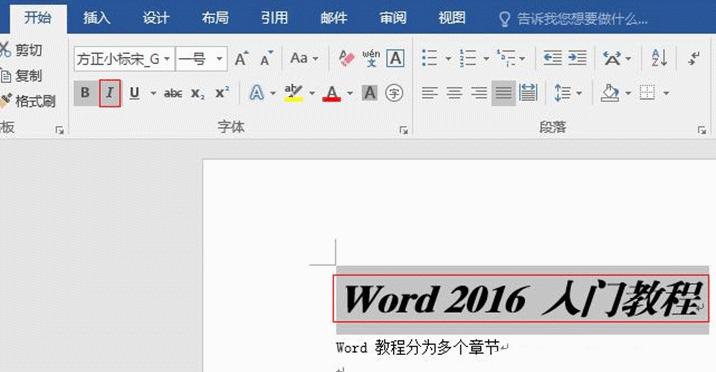Sort text with A-Z icon

[x=659, y=58]
